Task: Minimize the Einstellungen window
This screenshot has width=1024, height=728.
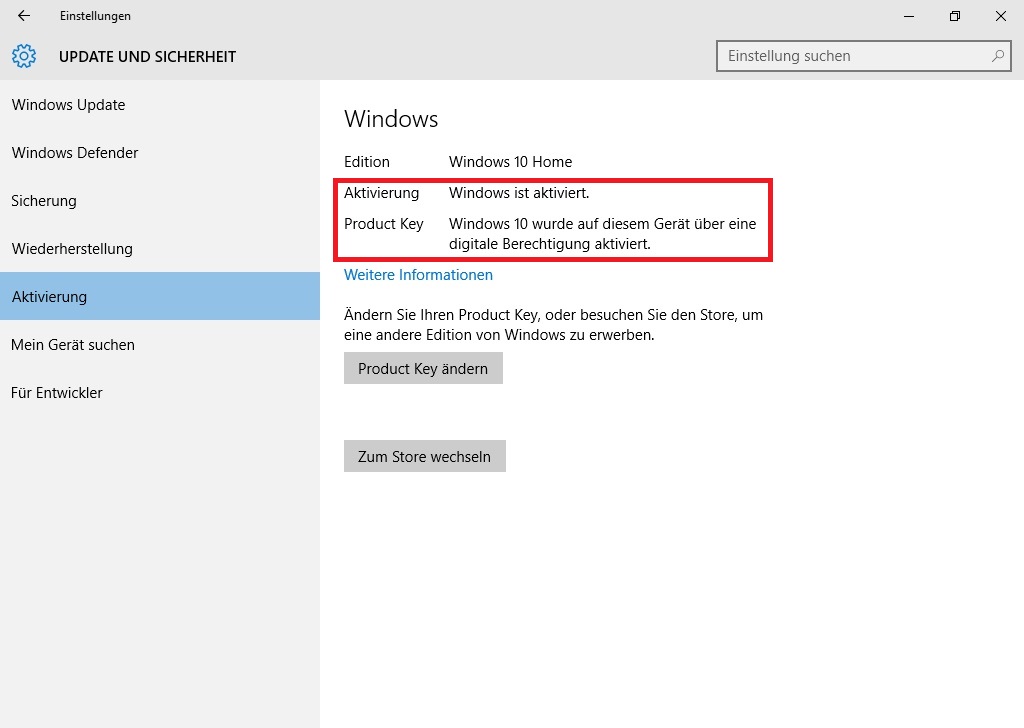Action: [x=909, y=16]
